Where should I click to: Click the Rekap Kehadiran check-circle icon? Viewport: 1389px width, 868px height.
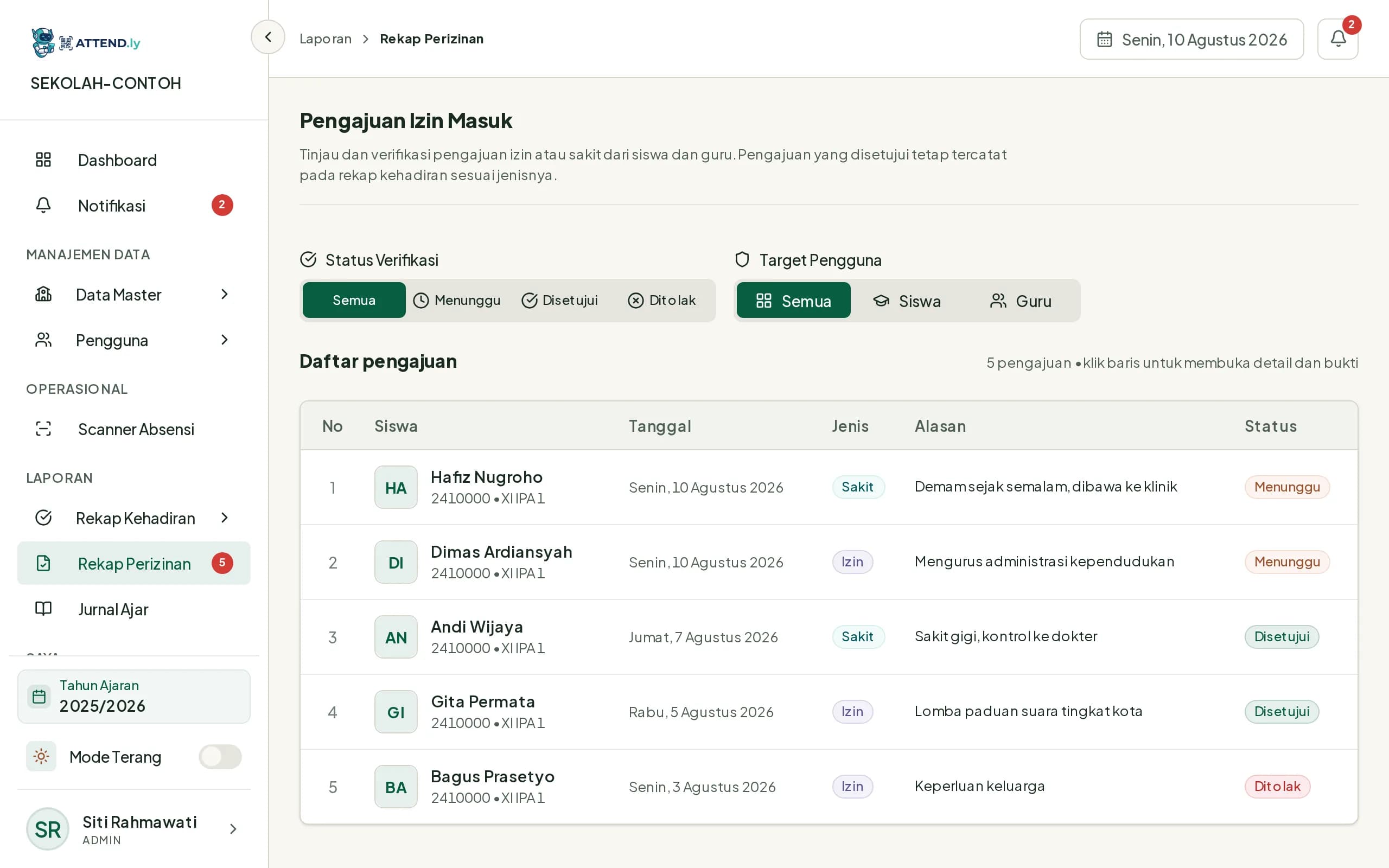tap(43, 518)
